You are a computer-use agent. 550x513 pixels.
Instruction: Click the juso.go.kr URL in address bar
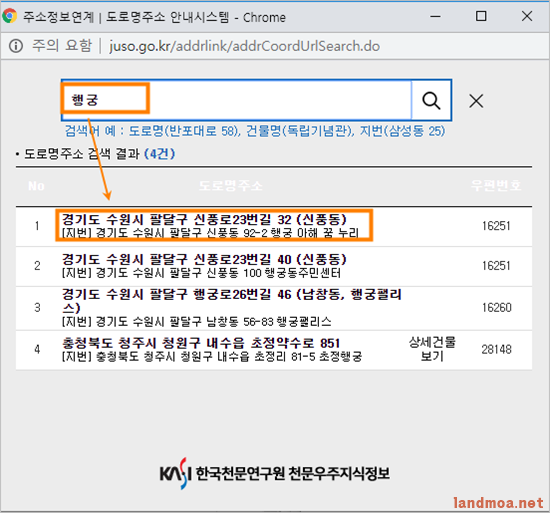(244, 46)
